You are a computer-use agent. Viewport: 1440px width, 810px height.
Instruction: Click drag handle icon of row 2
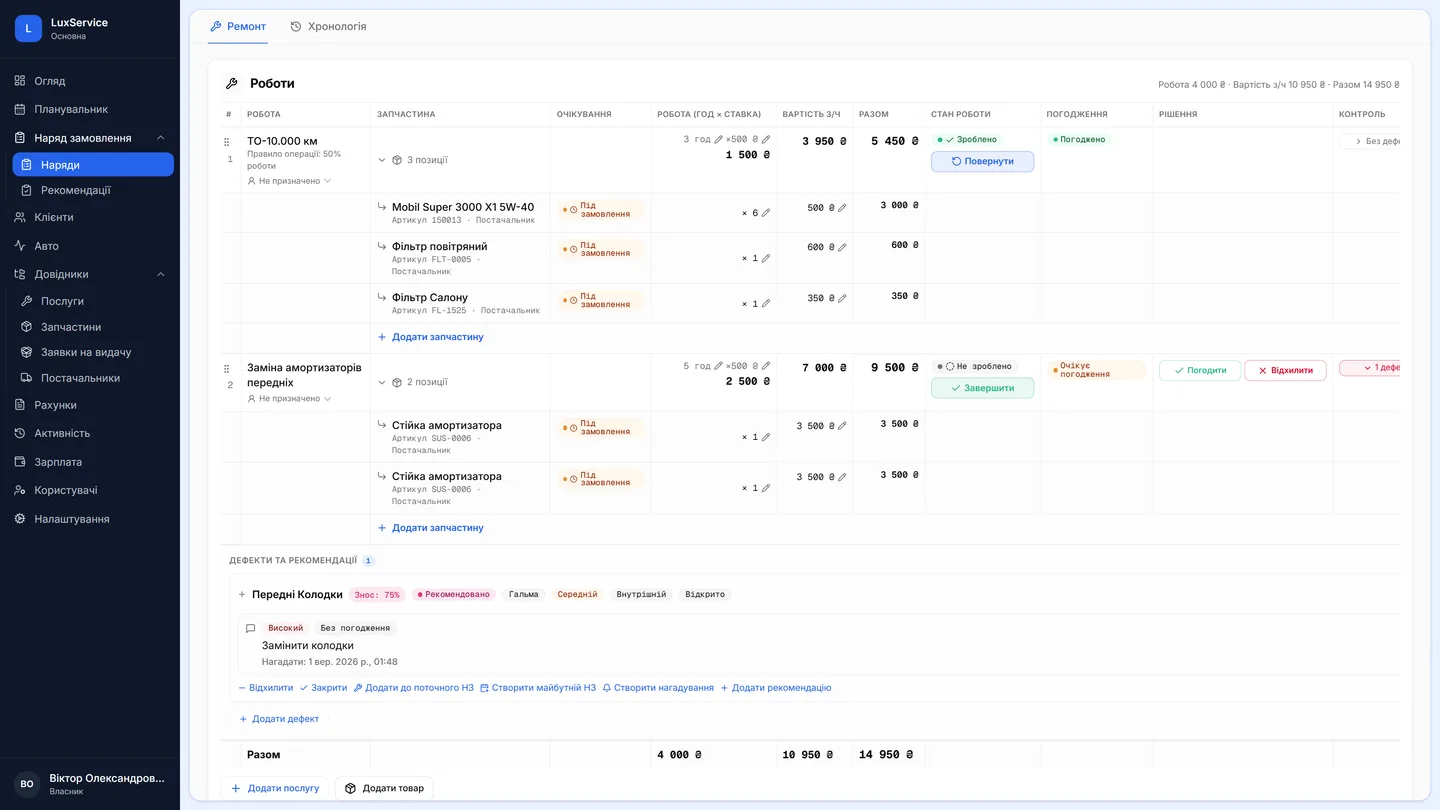pos(226,369)
